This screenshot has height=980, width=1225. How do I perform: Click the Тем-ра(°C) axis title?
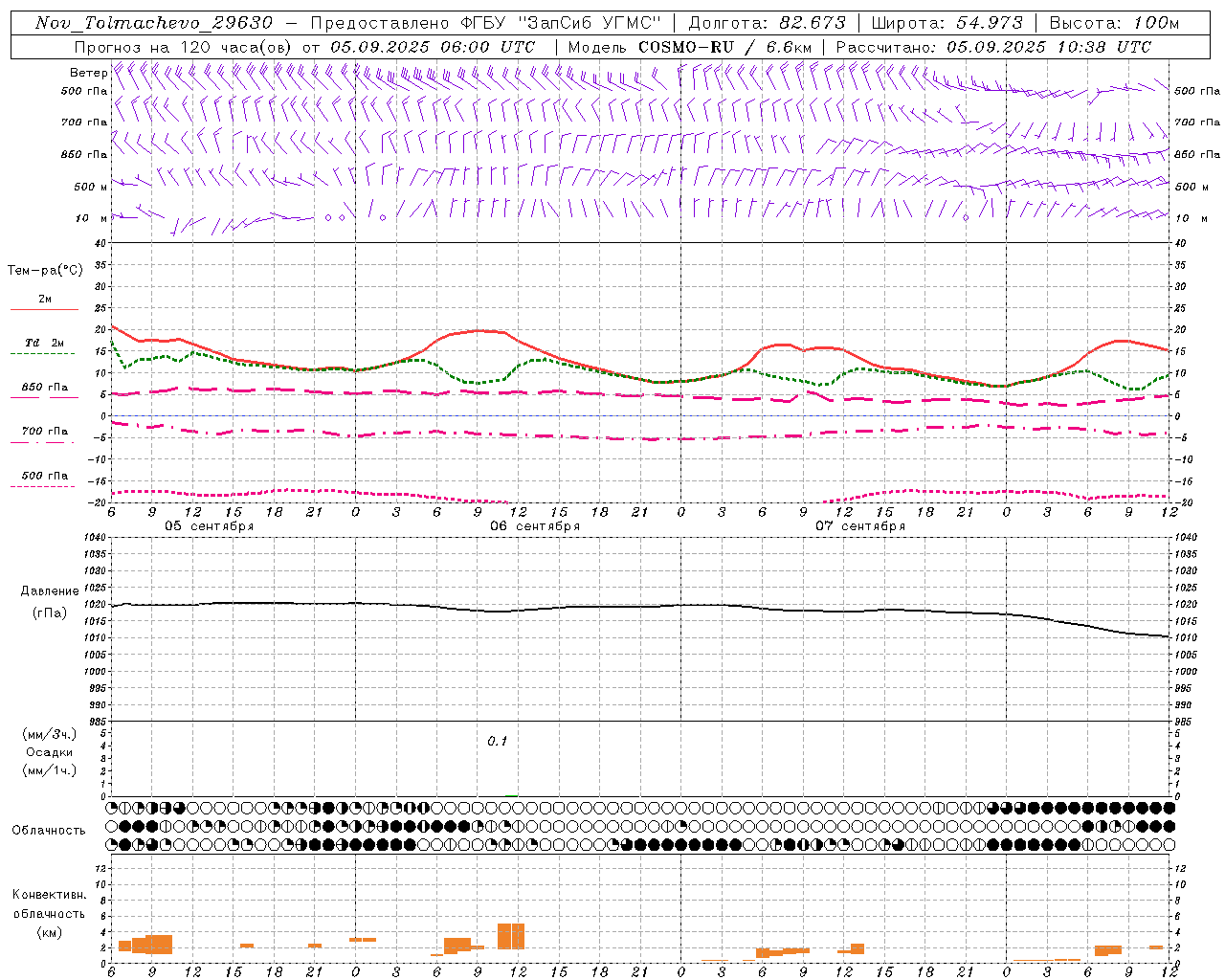click(x=45, y=271)
